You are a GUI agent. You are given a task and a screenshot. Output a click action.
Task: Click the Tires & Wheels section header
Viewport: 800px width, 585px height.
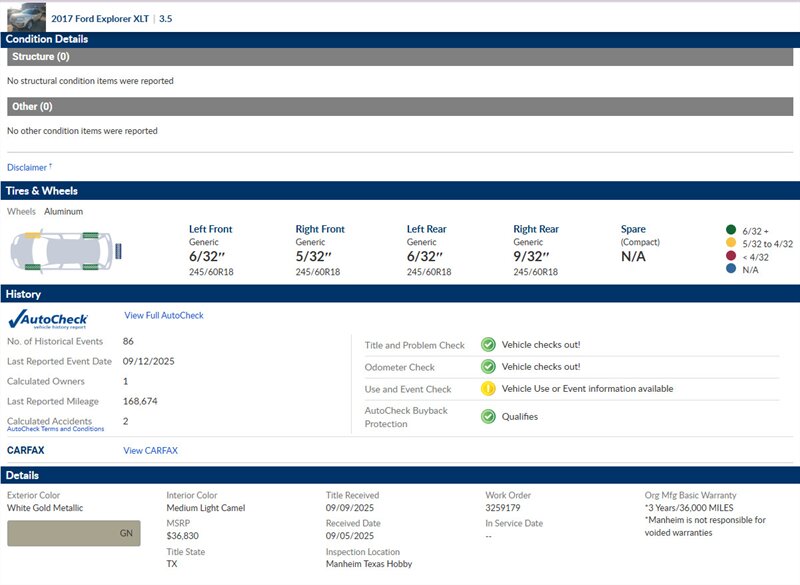click(400, 191)
